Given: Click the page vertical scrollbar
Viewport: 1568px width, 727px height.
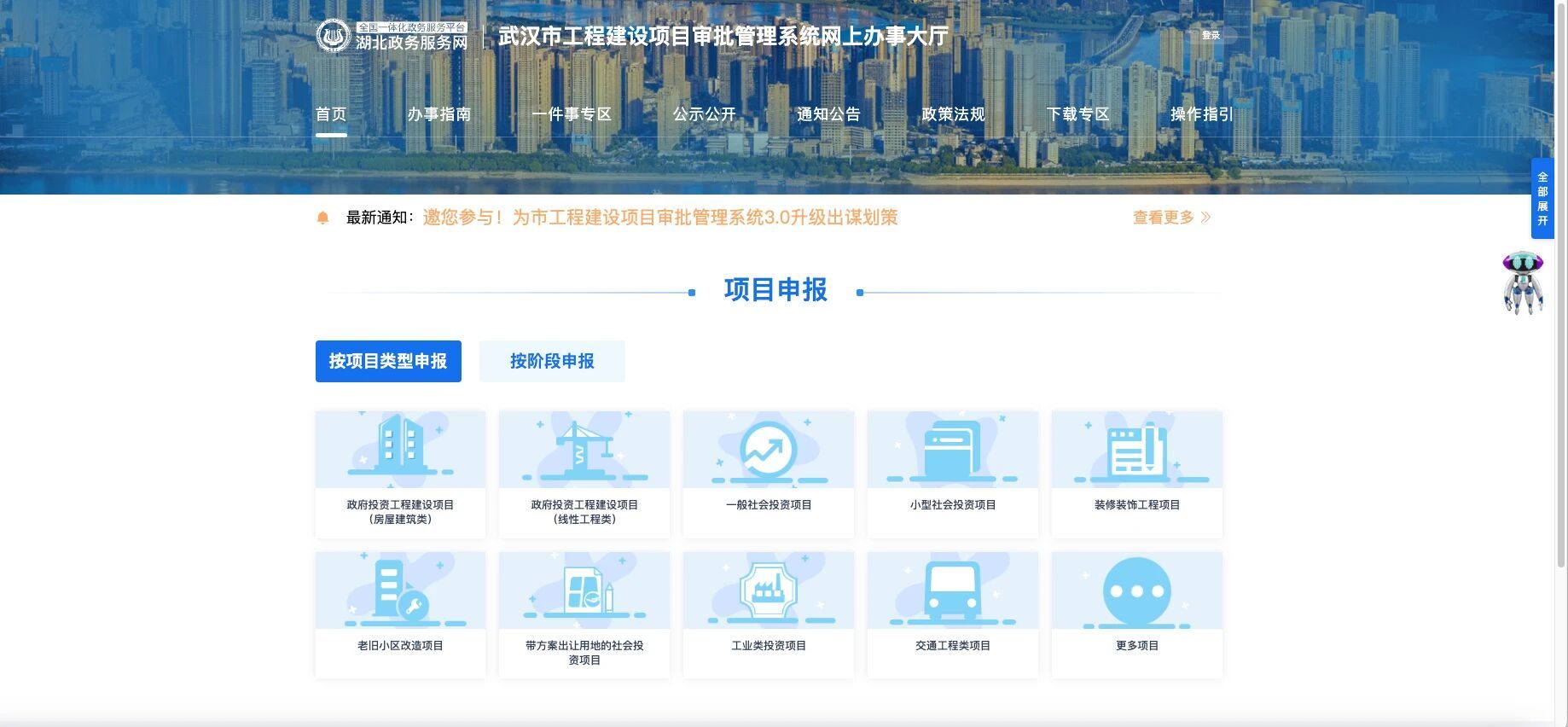Looking at the screenshot, I should 1560,341.
